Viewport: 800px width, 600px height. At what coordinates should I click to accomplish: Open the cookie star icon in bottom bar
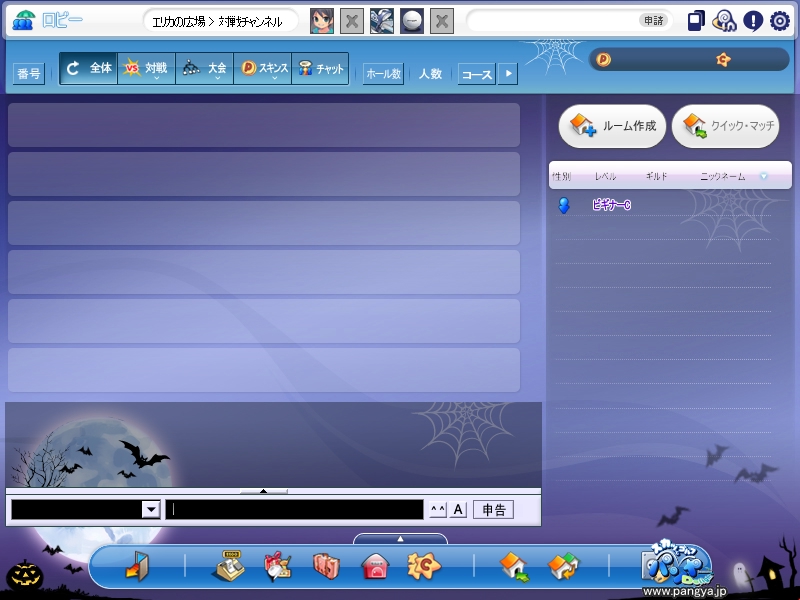424,566
